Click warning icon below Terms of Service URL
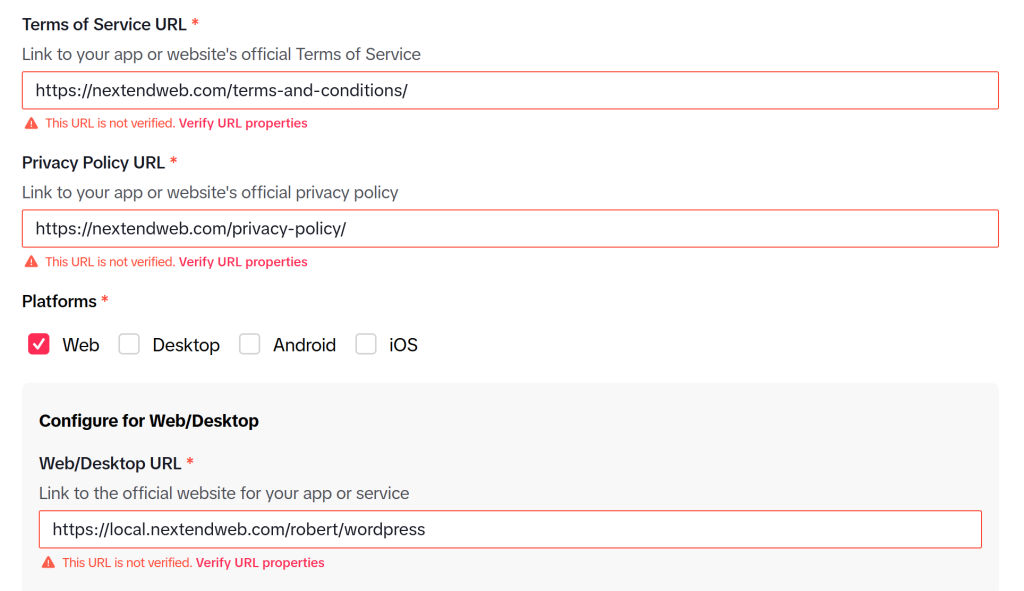Screen dimensions: 1024x591 pos(32,124)
